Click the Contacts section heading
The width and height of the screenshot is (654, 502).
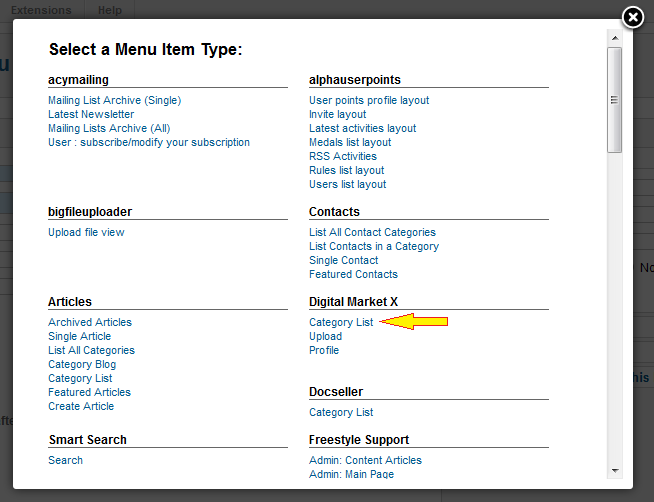335,212
